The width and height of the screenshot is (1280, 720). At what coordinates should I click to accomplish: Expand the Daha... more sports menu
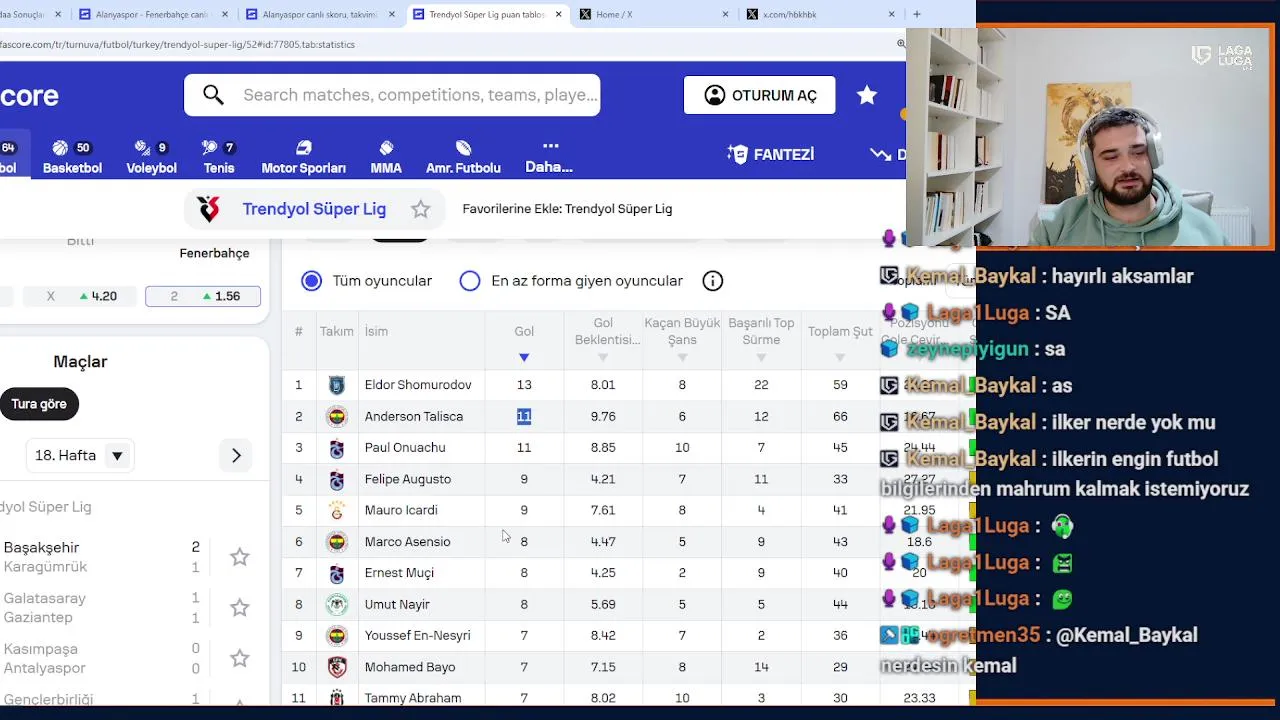pyautogui.click(x=549, y=157)
